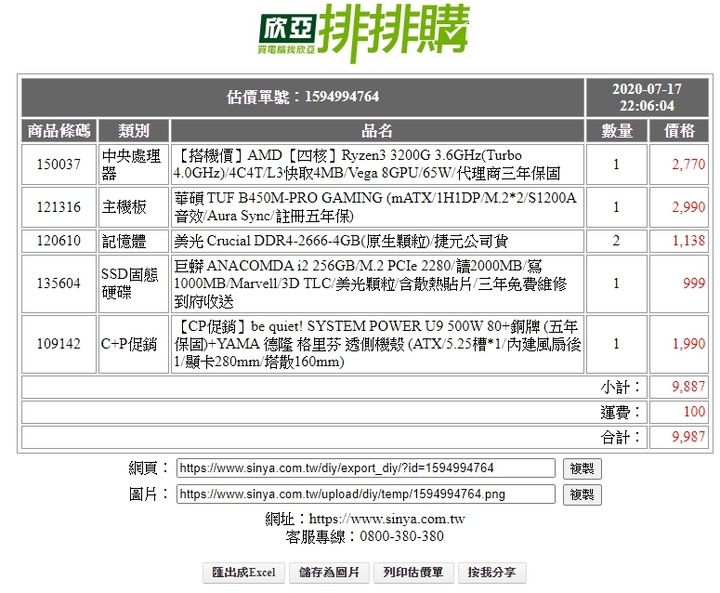Click the 小計 label
Viewport: 720px width, 593px height.
620,387
